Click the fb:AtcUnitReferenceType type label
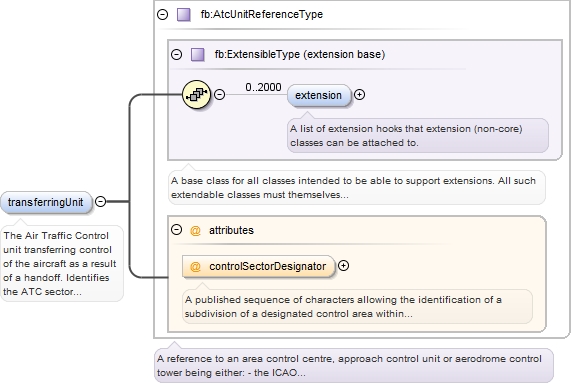Viewport: 572px width, 386px height. click(x=262, y=15)
